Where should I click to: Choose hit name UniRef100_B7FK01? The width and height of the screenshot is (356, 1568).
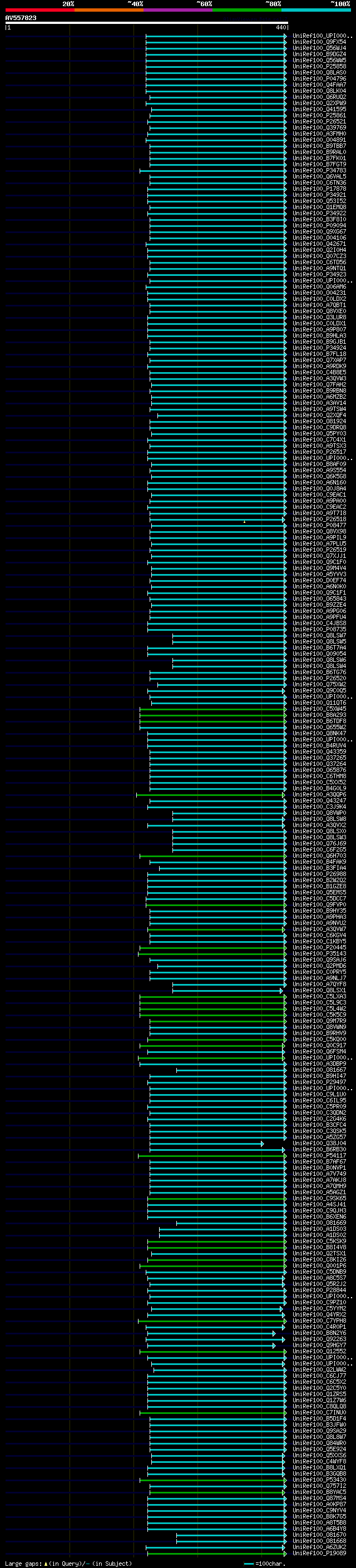[319, 159]
